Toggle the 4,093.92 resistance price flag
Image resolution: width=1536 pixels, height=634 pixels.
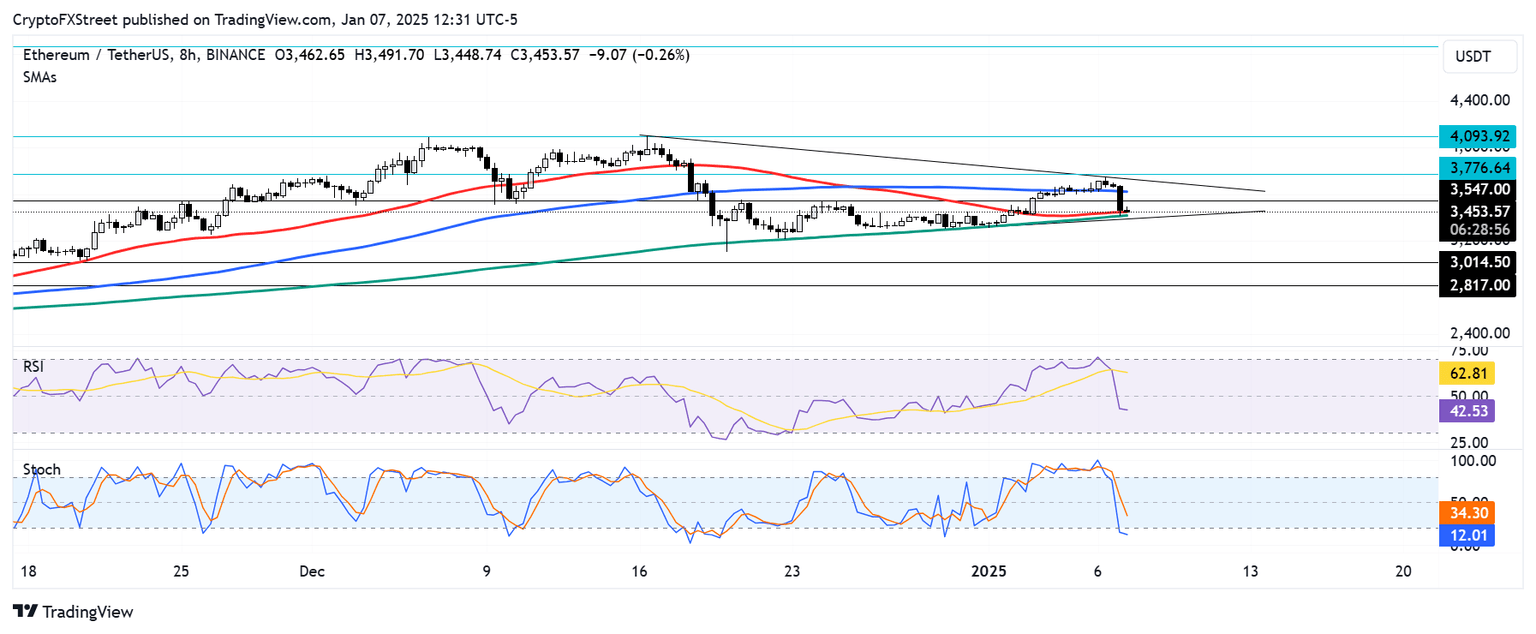pos(1478,135)
